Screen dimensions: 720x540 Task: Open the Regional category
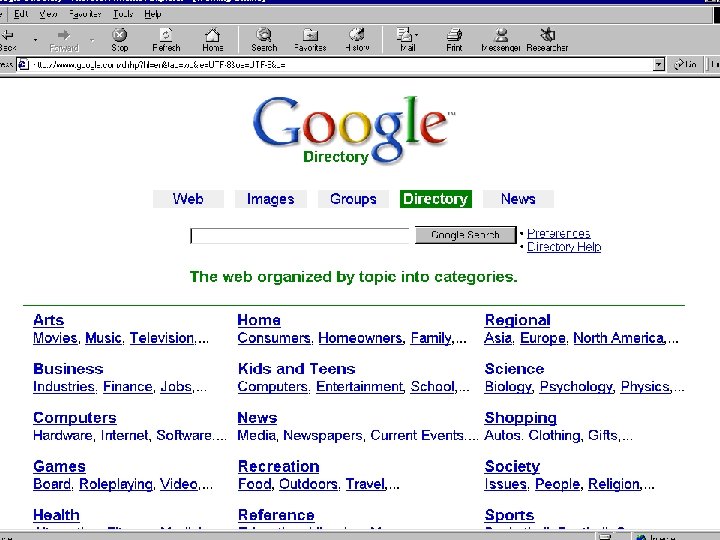(x=518, y=320)
